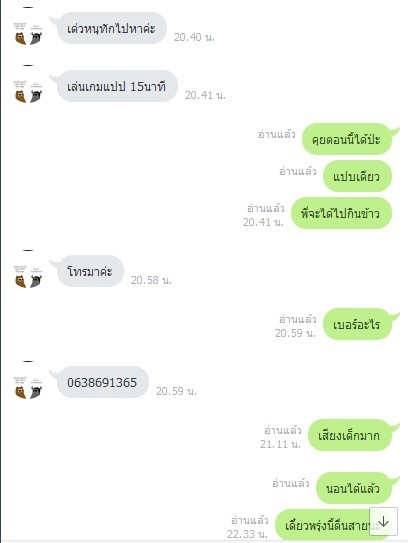Select the green พี่จะได้ไปกินข้าว bubble
Image resolution: width=408 pixels, height=543 pixels.
click(341, 213)
